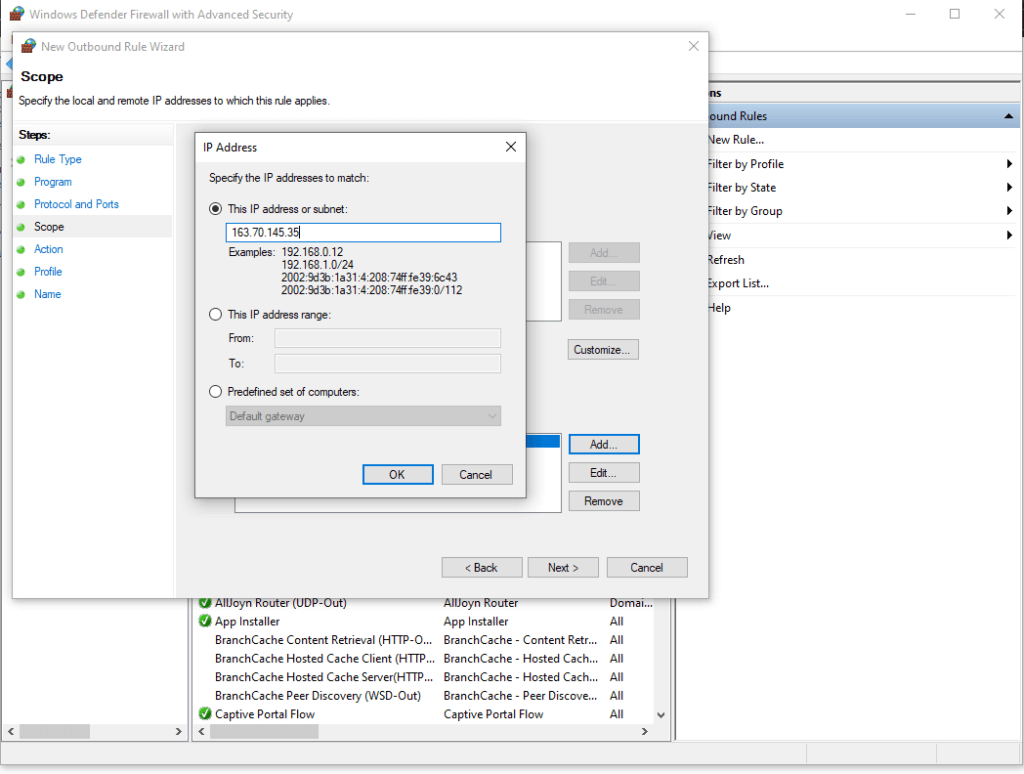Open the Name wizard step
1024x774 pixels.
[47, 294]
